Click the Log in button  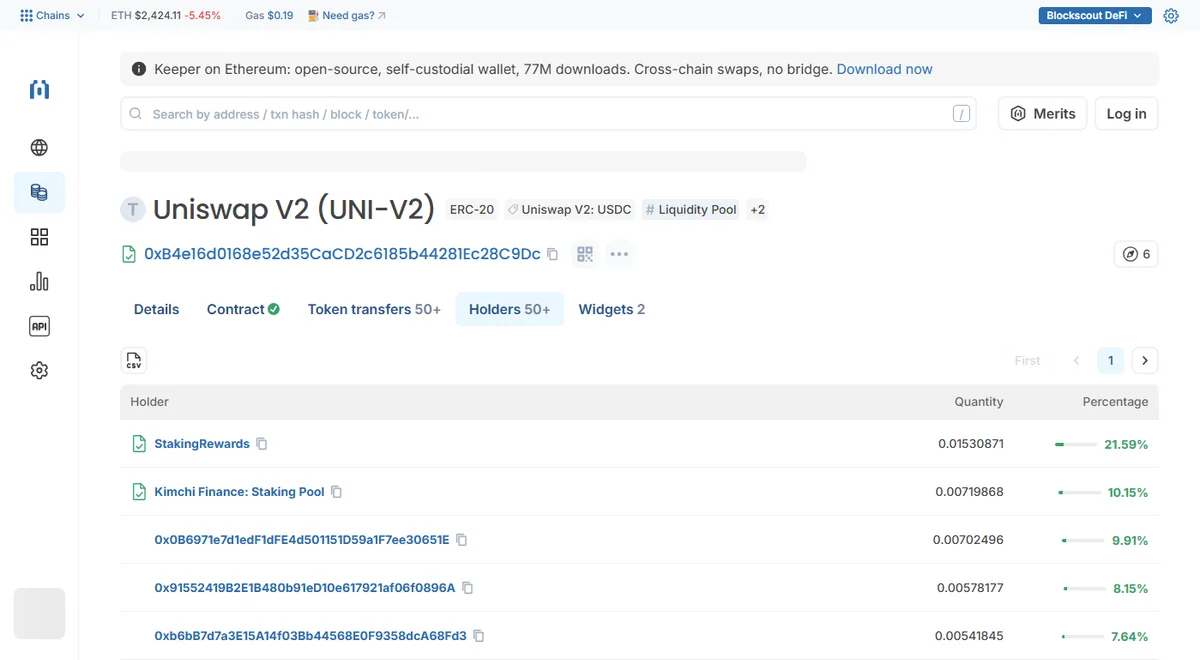[x=1127, y=114]
